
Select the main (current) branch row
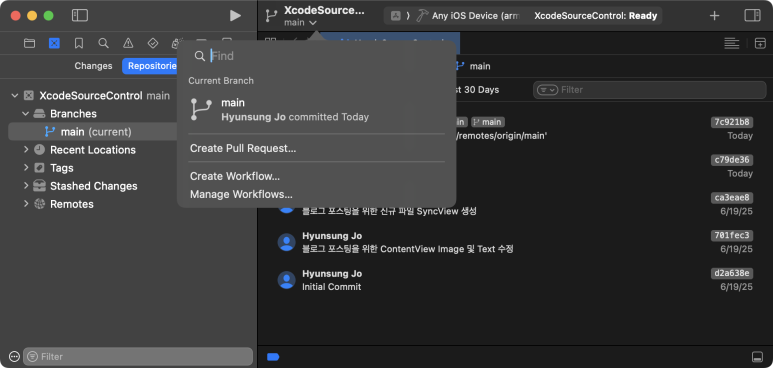click(93, 132)
